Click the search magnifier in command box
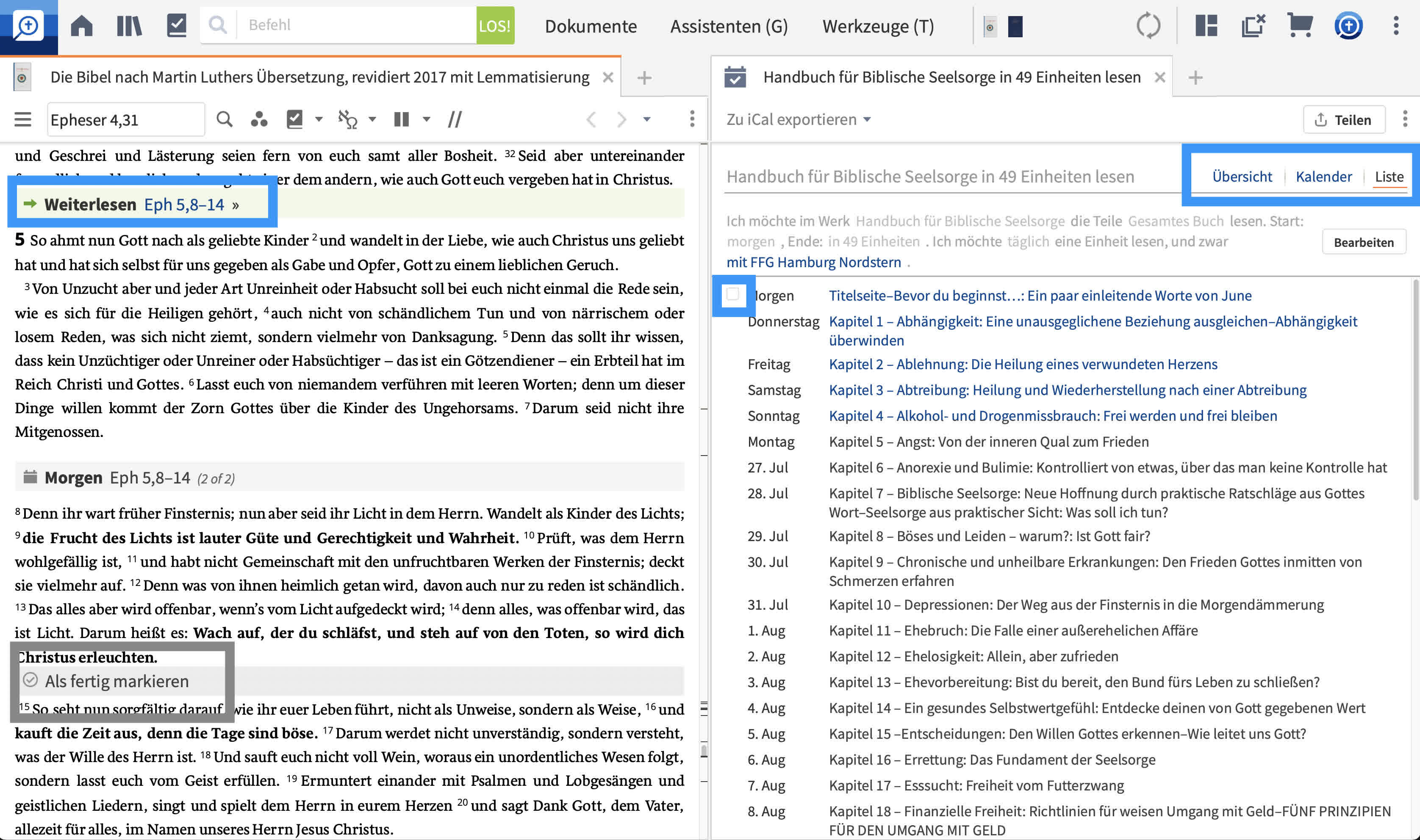1420x840 pixels. pyautogui.click(x=217, y=25)
